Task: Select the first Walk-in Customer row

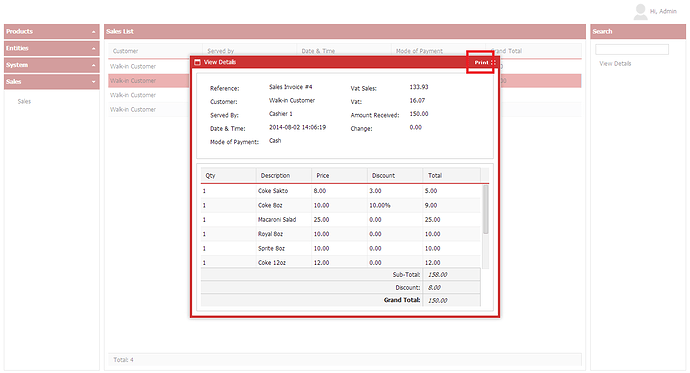Action: pos(149,66)
